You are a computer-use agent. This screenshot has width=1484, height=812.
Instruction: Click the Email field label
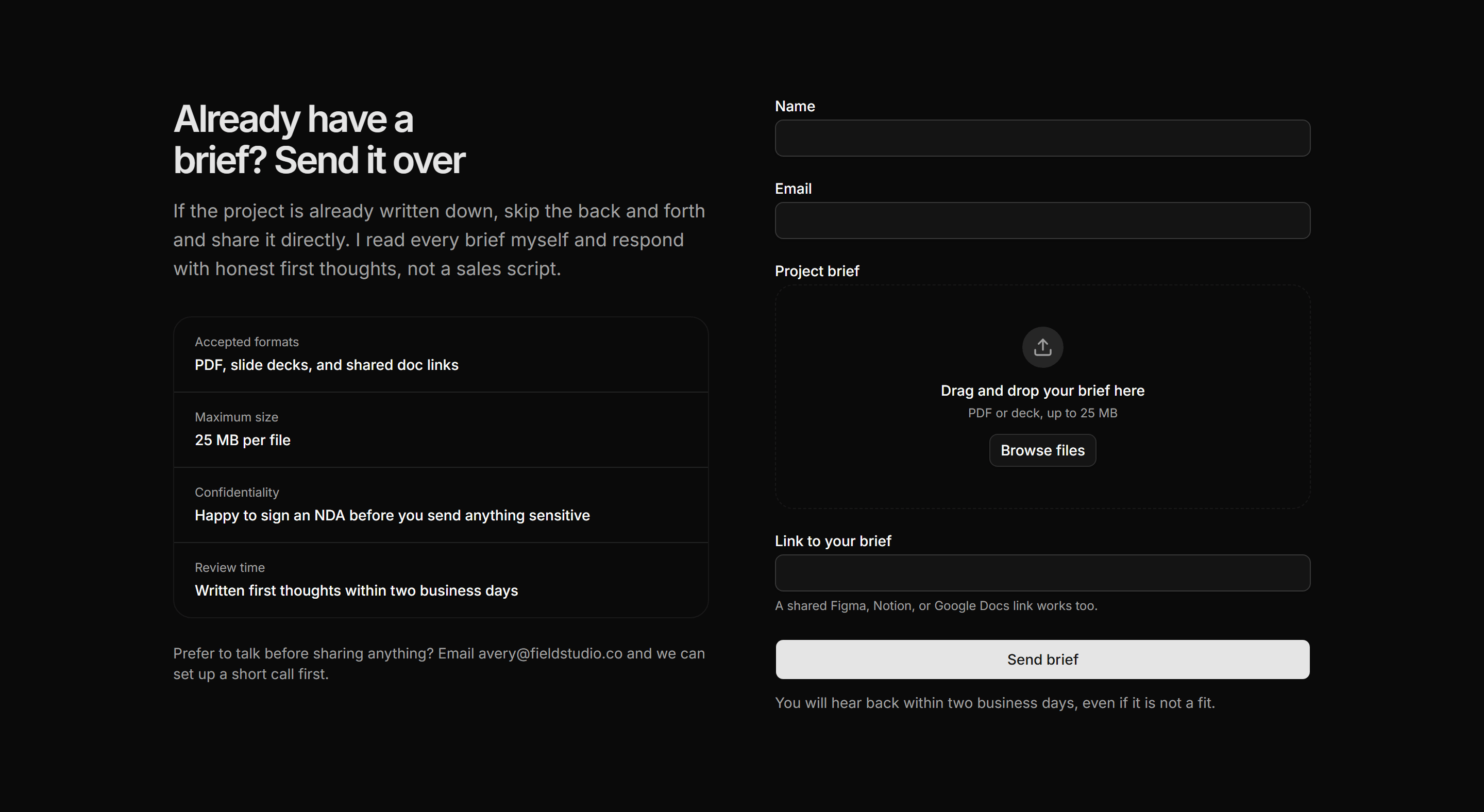coord(792,188)
